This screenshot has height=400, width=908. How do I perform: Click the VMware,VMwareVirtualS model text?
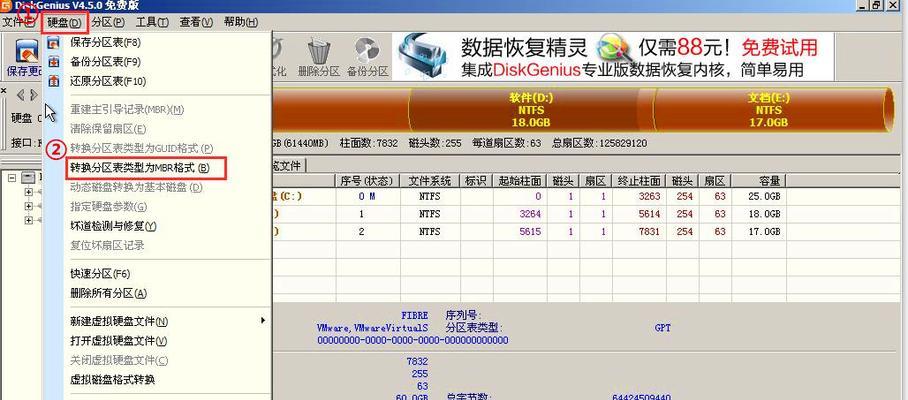pos(372,328)
